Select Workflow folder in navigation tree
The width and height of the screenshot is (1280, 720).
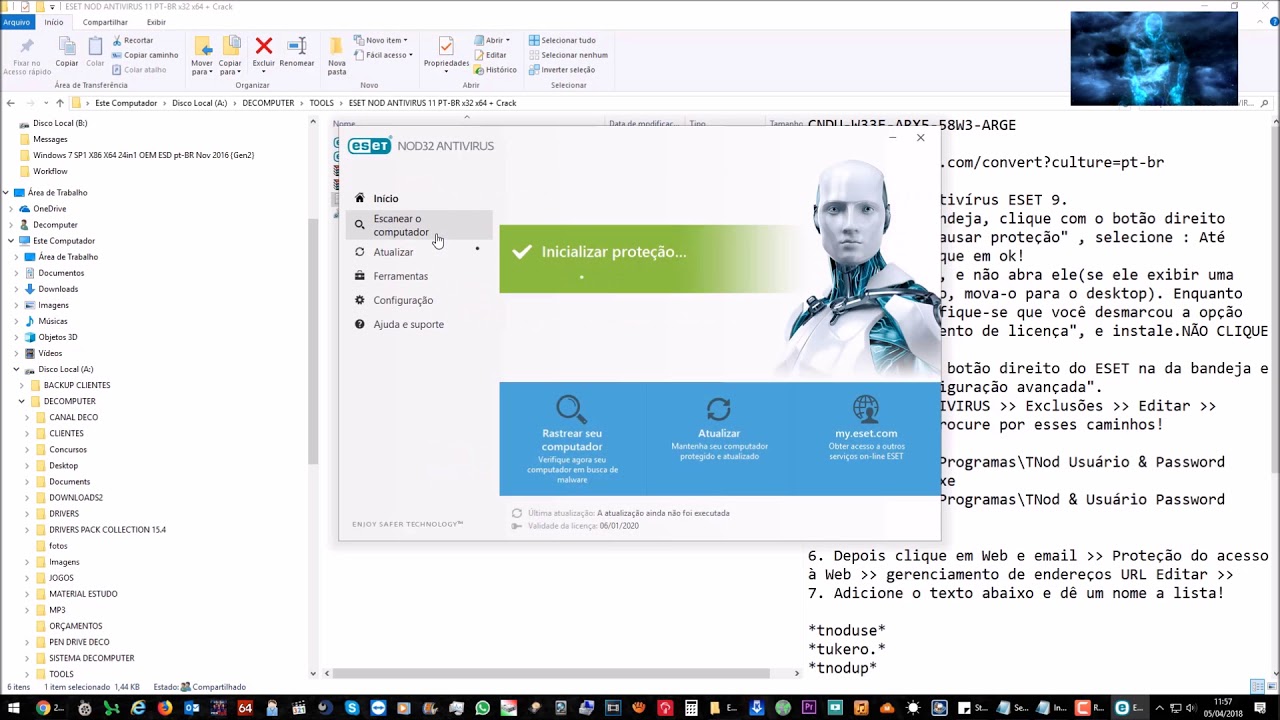[50, 171]
